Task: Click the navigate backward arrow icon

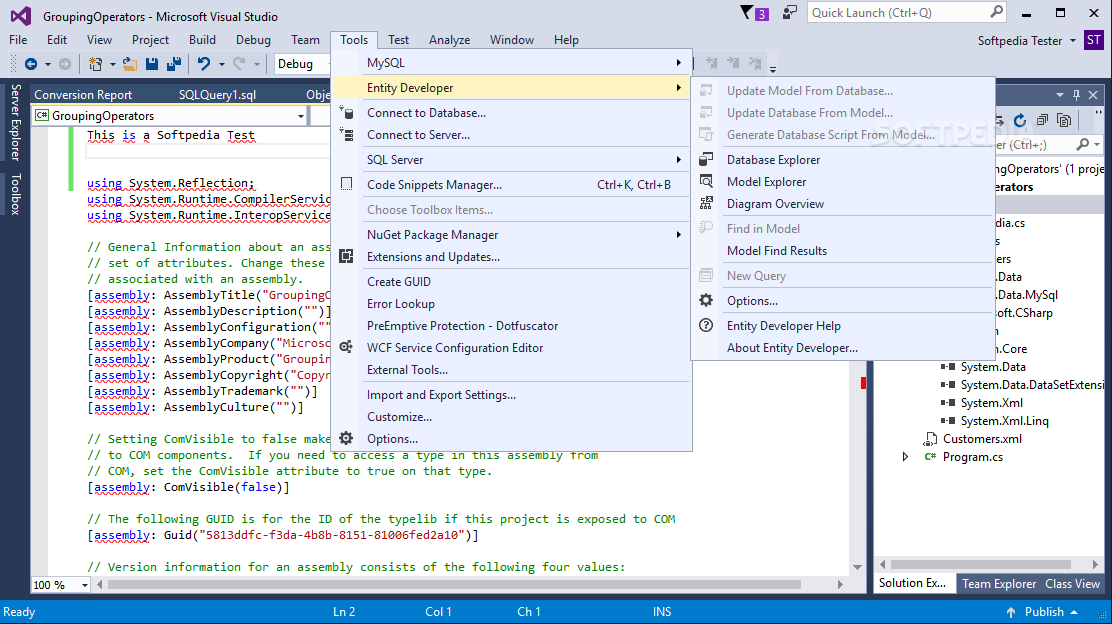Action: pos(30,64)
